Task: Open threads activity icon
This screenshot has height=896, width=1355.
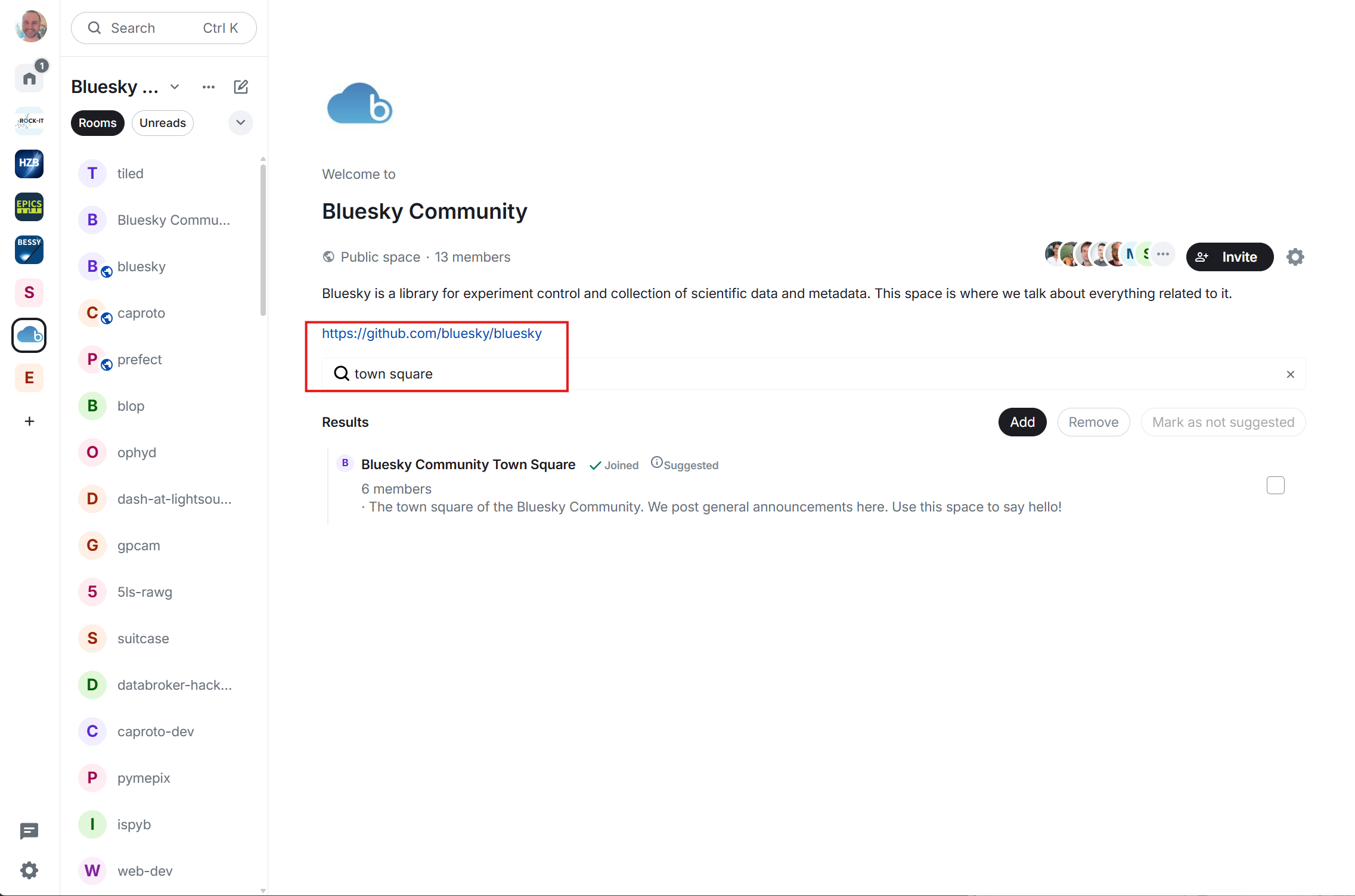Action: [29, 831]
